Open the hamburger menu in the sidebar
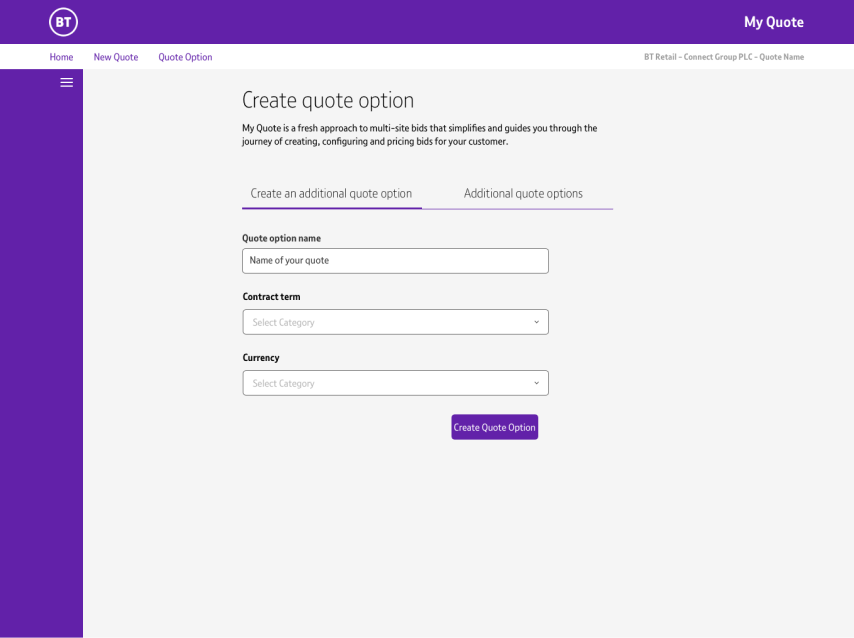Image resolution: width=854 pixels, height=638 pixels. [x=67, y=83]
